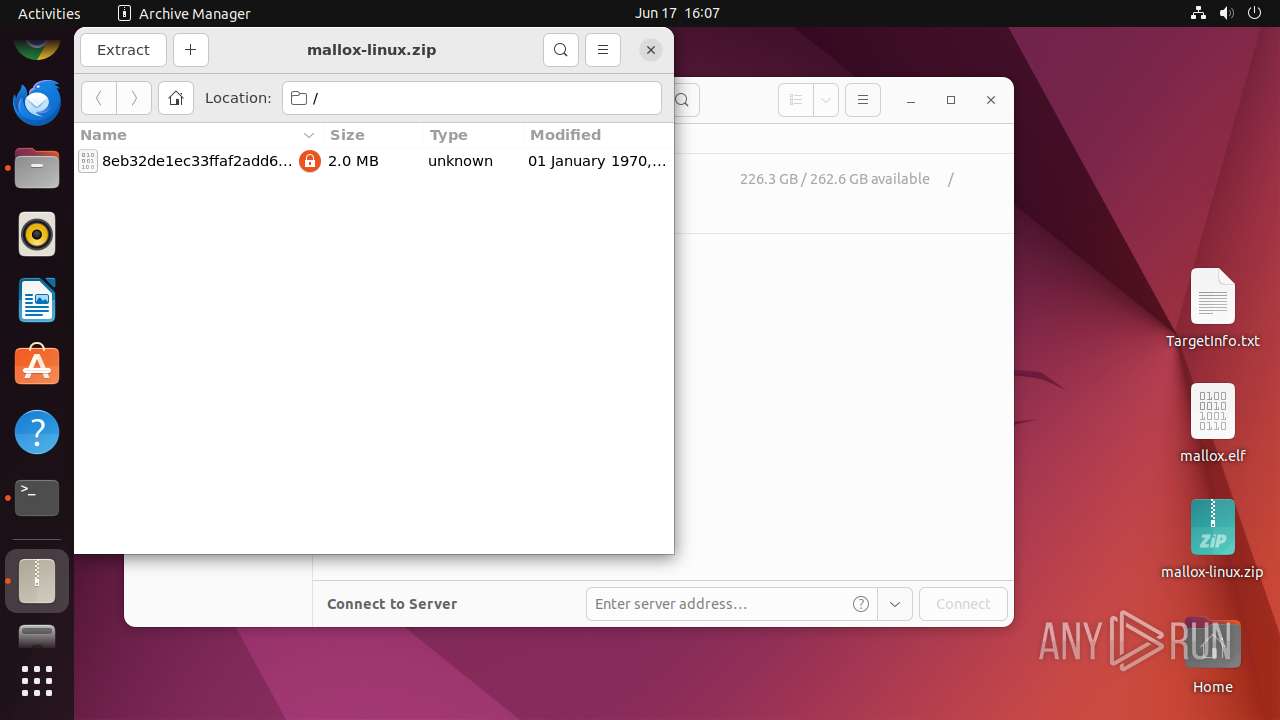Open Files from the dock
This screenshot has width=1280, height=720.
[37, 169]
